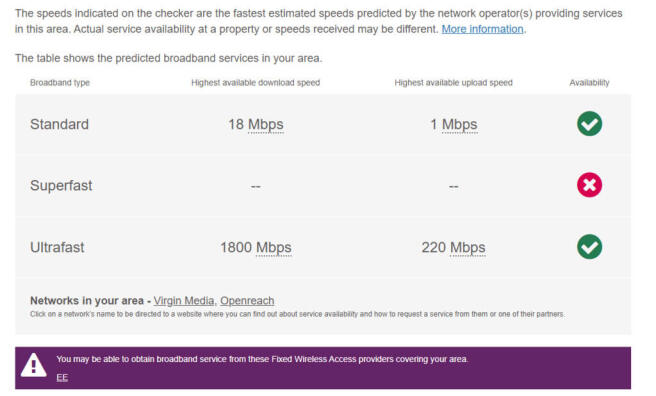Click the red cross icon for Superfast
Screen dimensions: 656x396
(x=589, y=185)
